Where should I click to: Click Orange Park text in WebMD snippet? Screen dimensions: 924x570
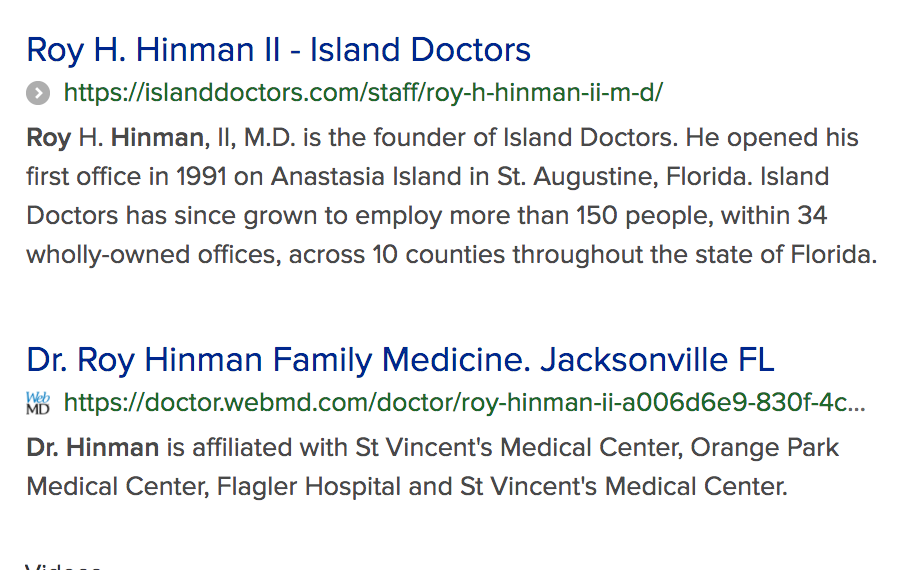click(764, 448)
